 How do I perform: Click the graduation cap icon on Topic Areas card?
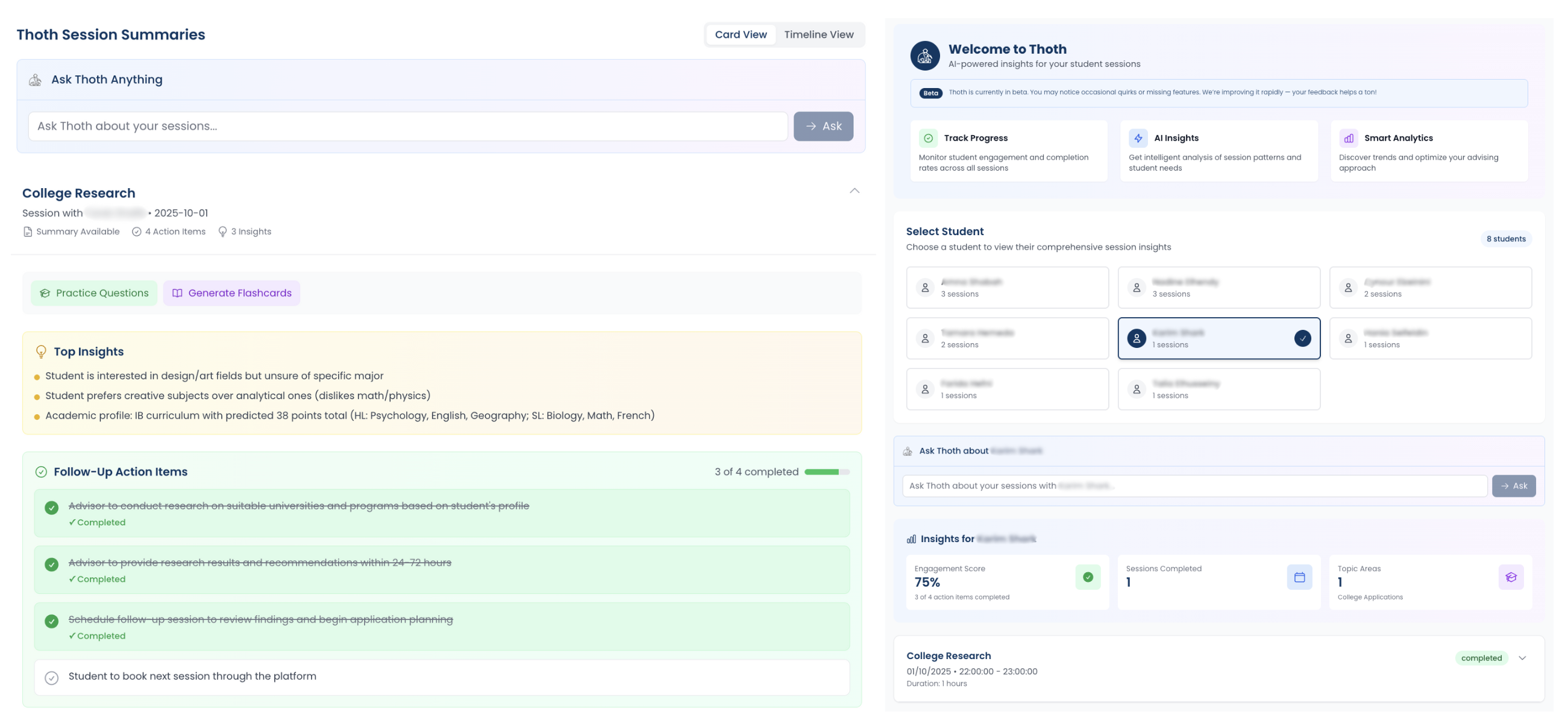tap(1511, 577)
